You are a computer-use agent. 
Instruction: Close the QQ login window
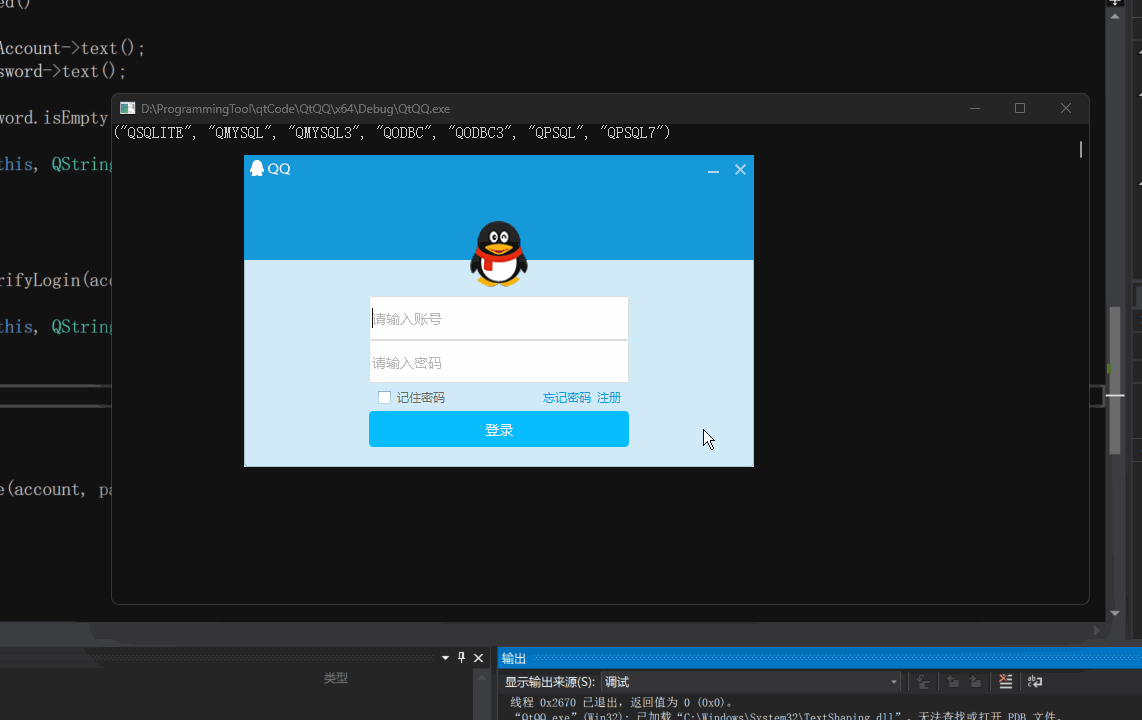click(x=740, y=170)
